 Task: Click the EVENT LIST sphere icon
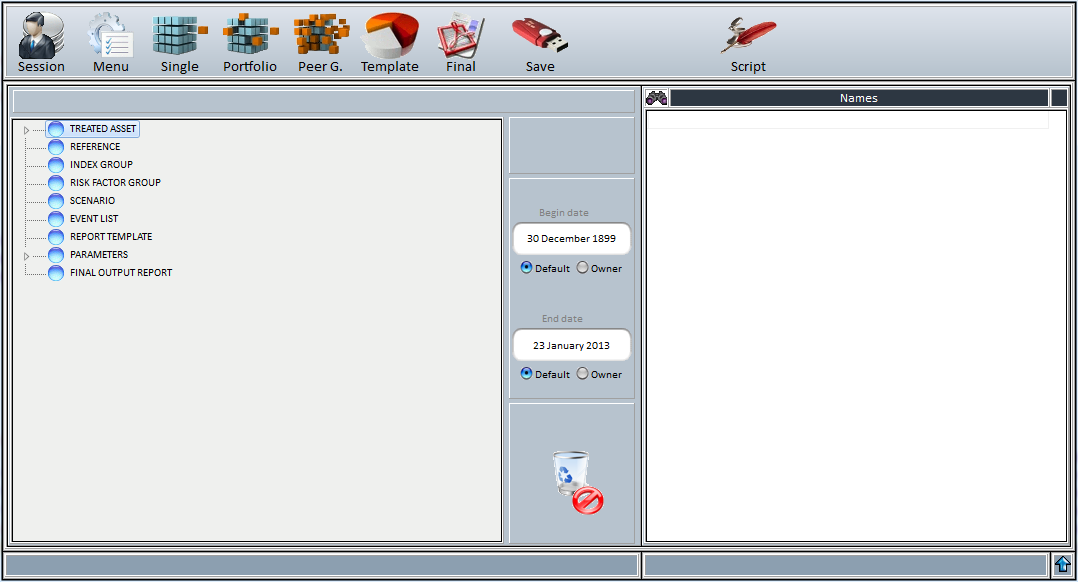pos(56,219)
